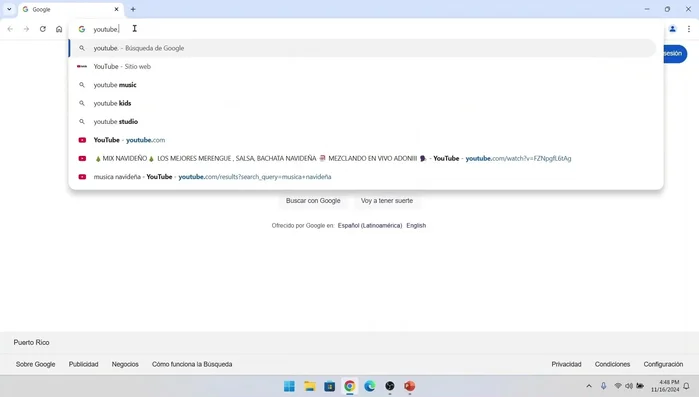
Task: Close the Google tab
Action: tap(116, 9)
